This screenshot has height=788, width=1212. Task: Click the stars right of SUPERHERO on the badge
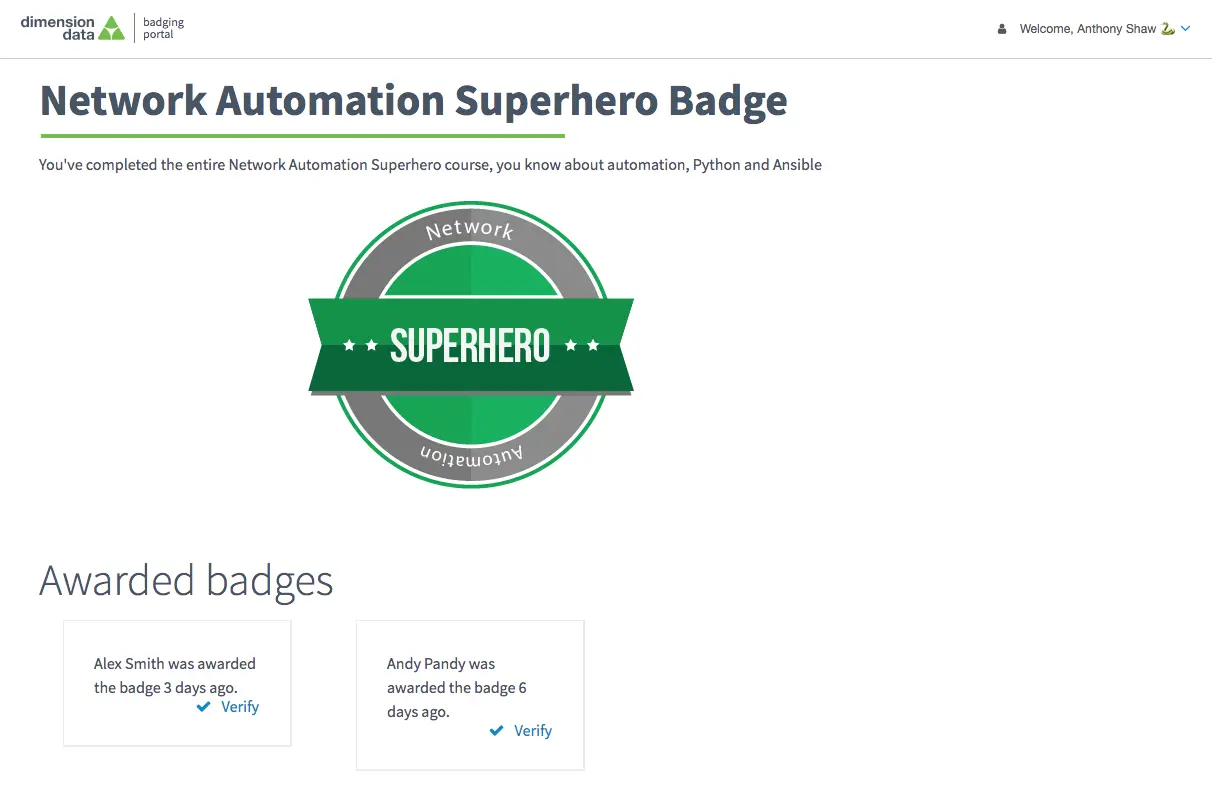582,346
